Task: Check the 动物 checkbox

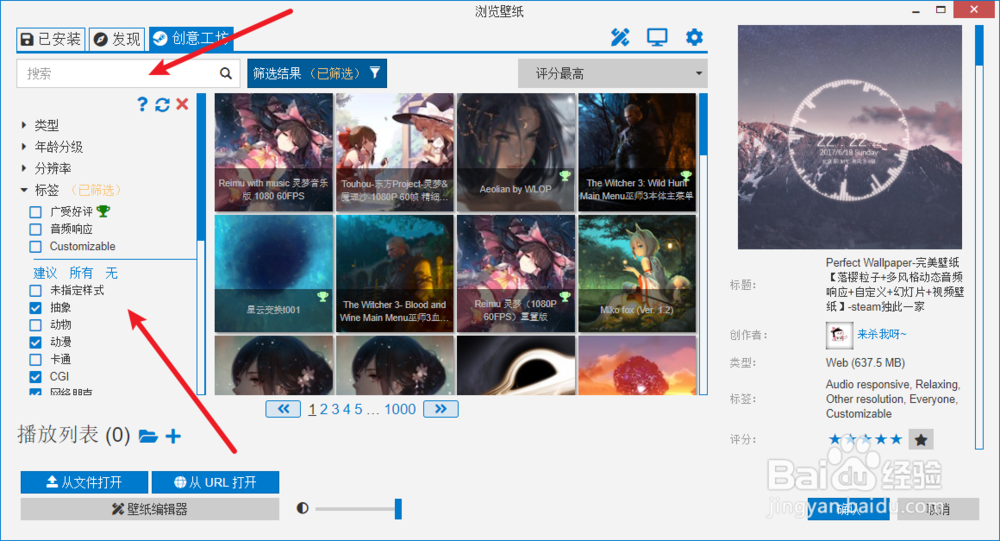Action: pos(36,325)
